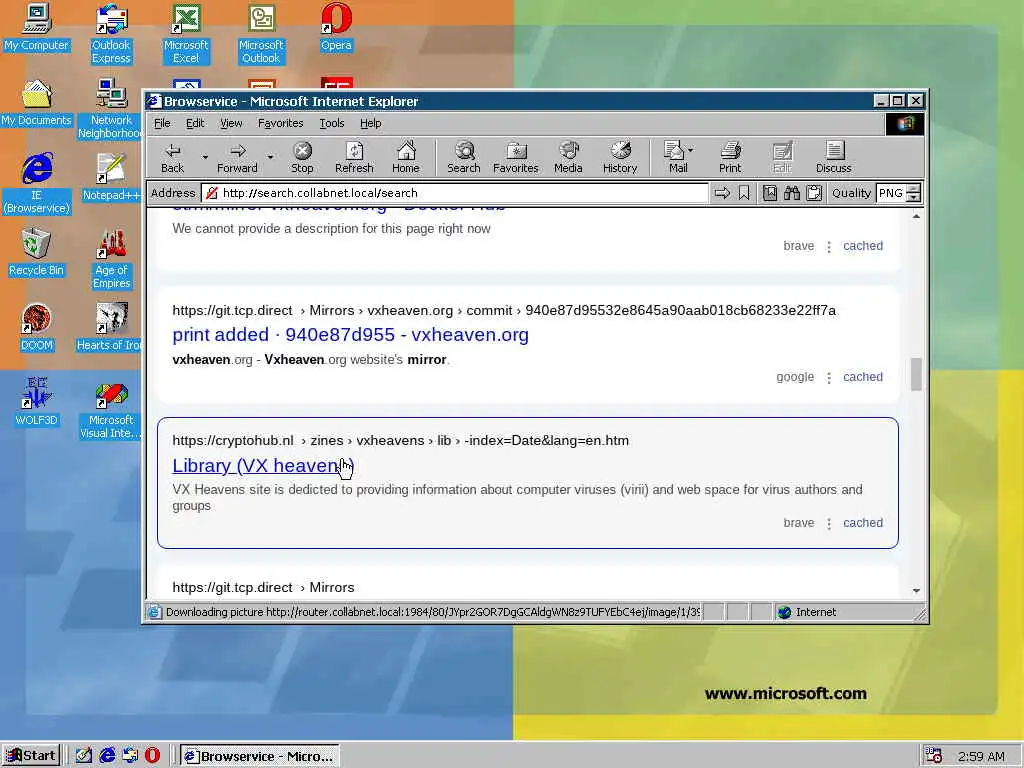Screen dimensions: 1024x768
Task: Select the Notepad++ desktop icon
Action: [x=110, y=178]
